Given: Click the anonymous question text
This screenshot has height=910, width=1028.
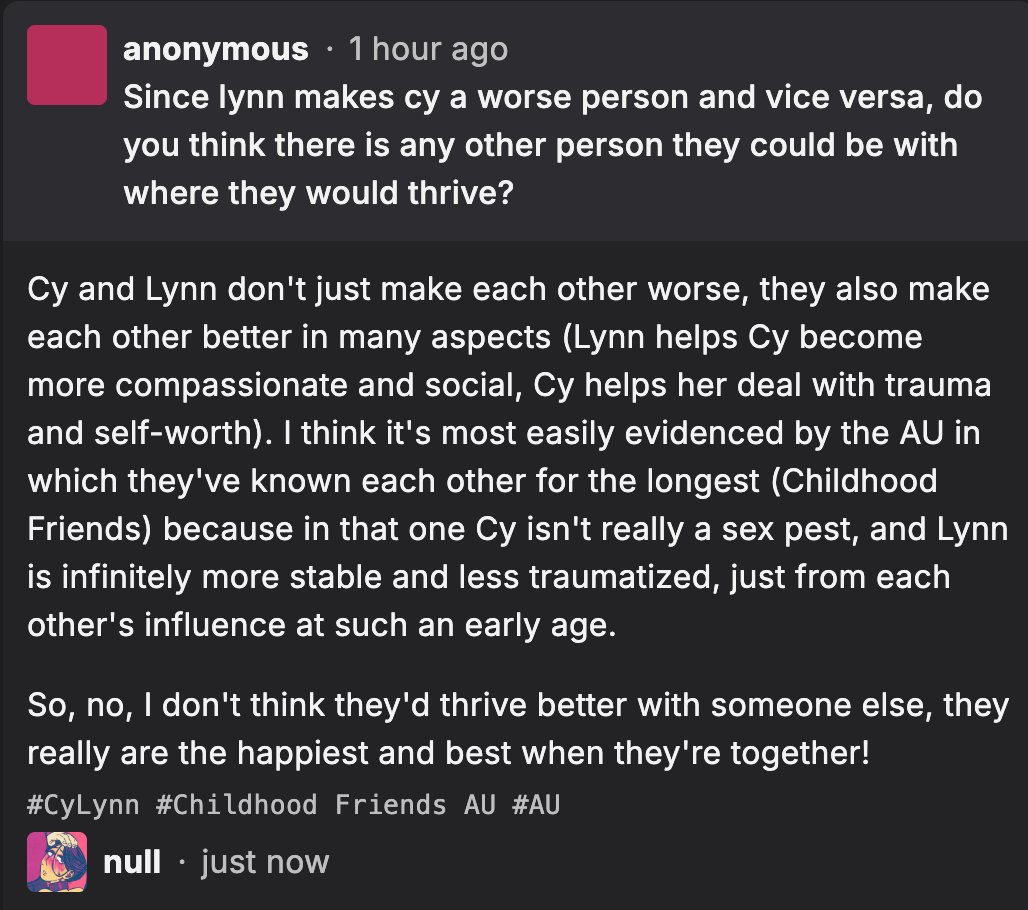Looking at the screenshot, I should tap(553, 145).
